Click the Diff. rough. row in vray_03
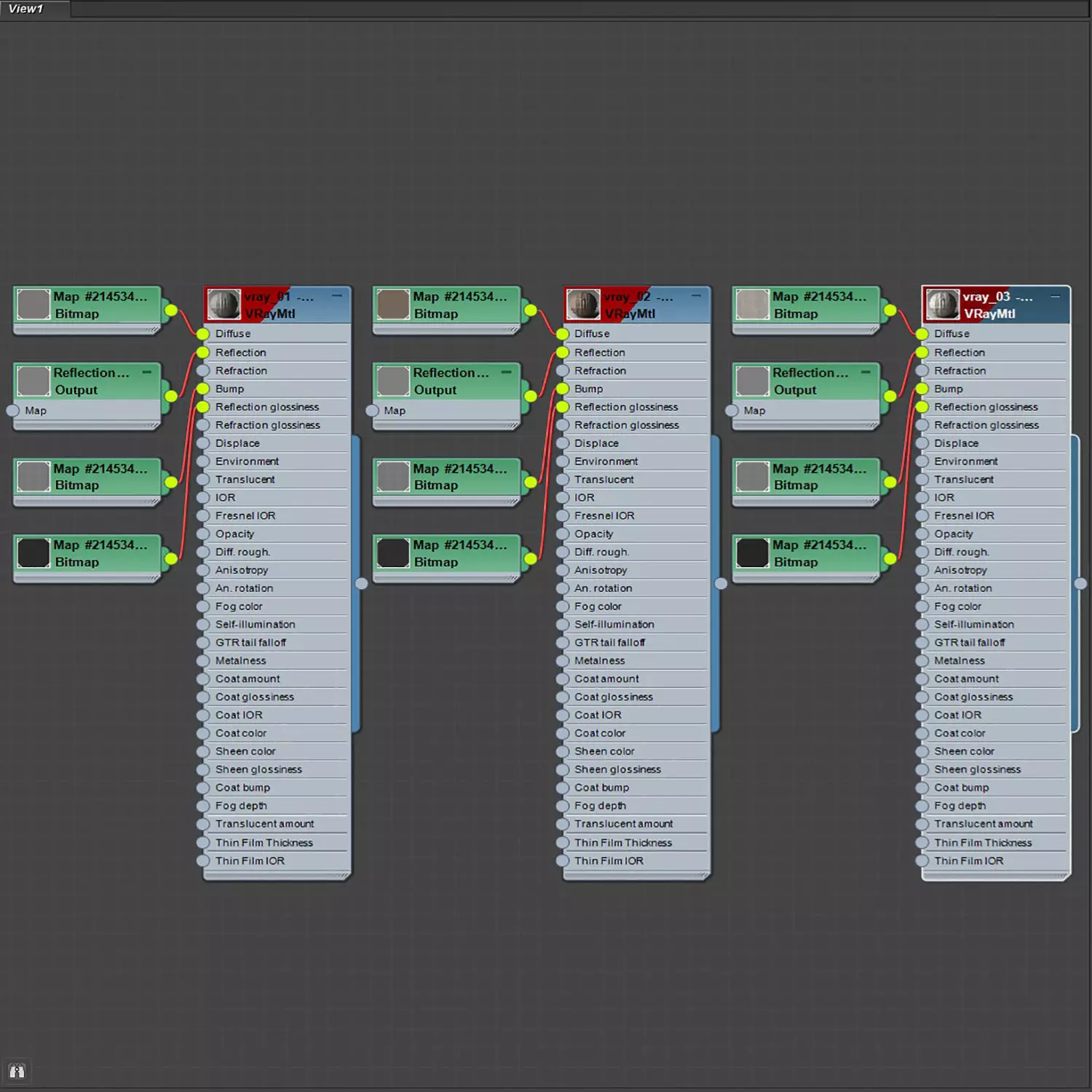This screenshot has height=1092, width=1092. coord(995,552)
